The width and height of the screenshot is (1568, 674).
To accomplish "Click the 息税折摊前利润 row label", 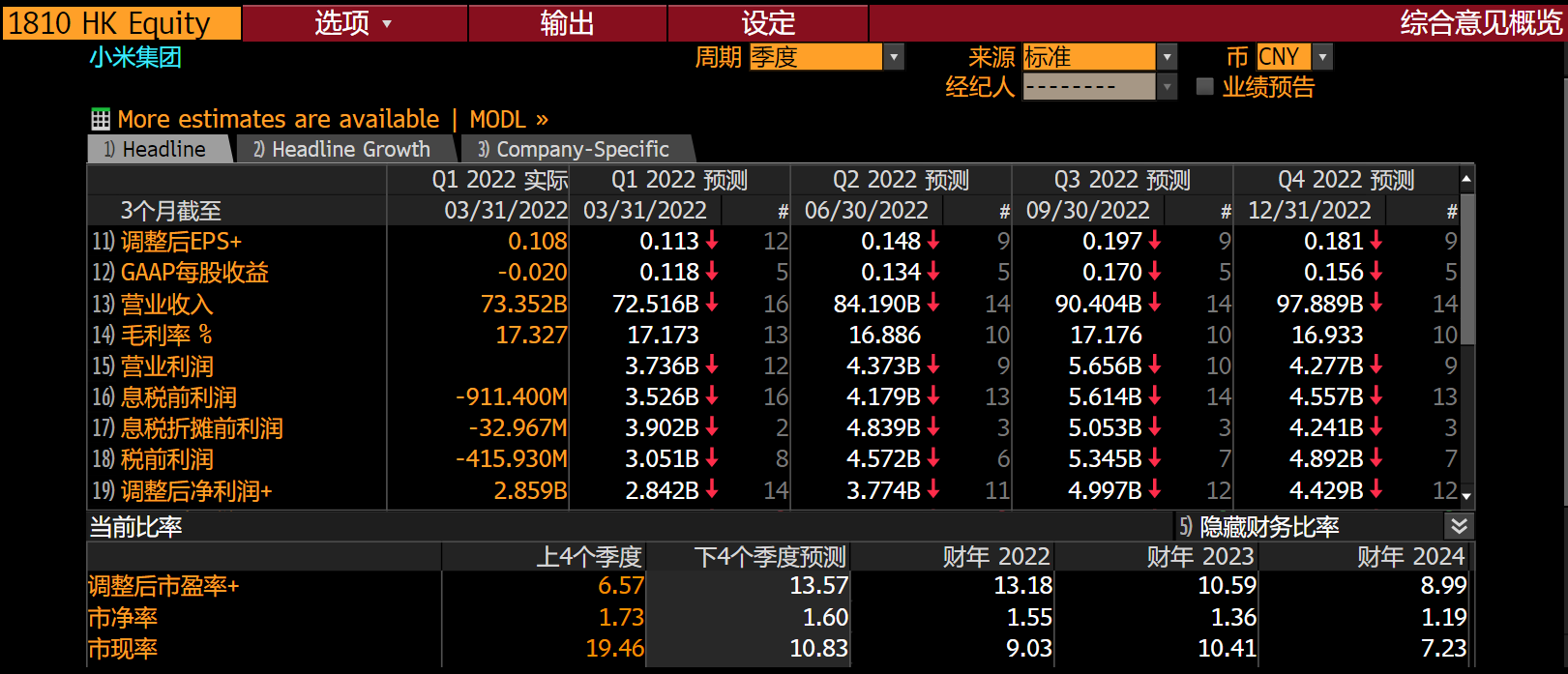I will coord(202,428).
